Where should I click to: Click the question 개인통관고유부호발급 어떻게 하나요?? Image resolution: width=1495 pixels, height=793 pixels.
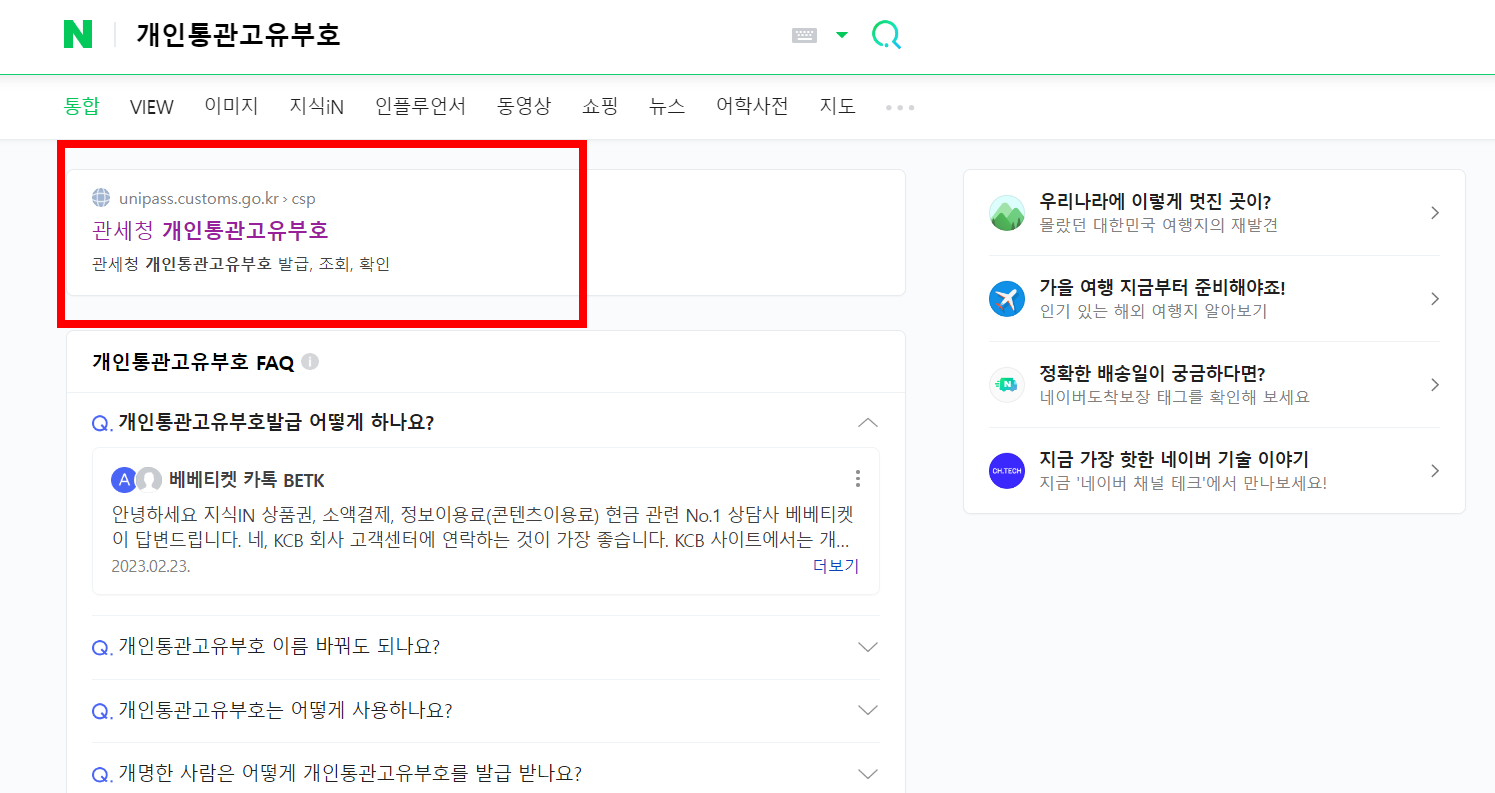(x=276, y=422)
